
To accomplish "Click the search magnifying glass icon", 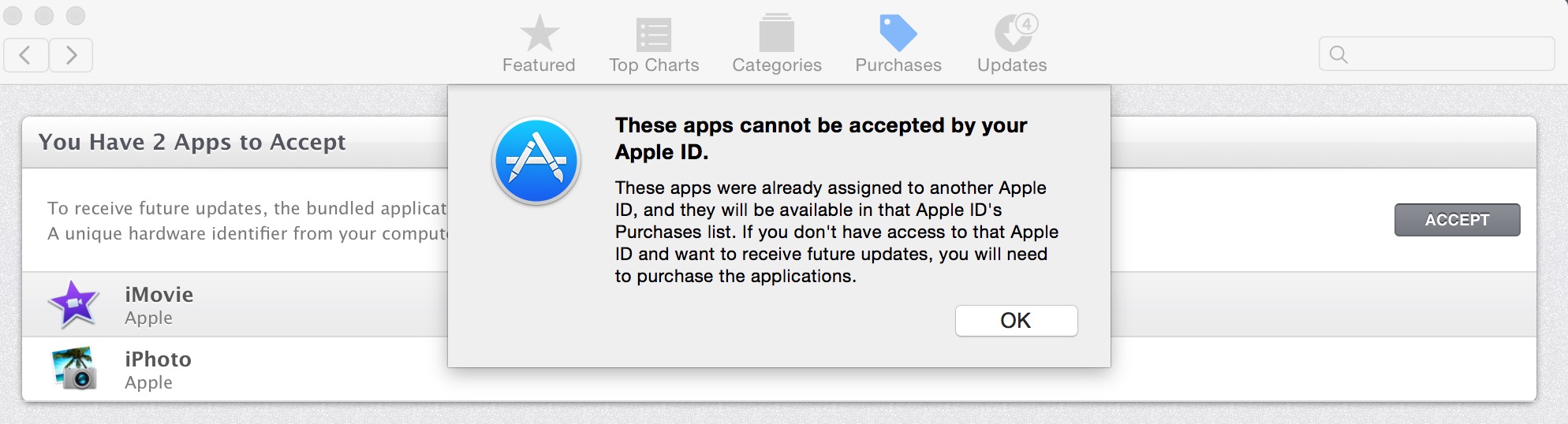I will [1338, 54].
